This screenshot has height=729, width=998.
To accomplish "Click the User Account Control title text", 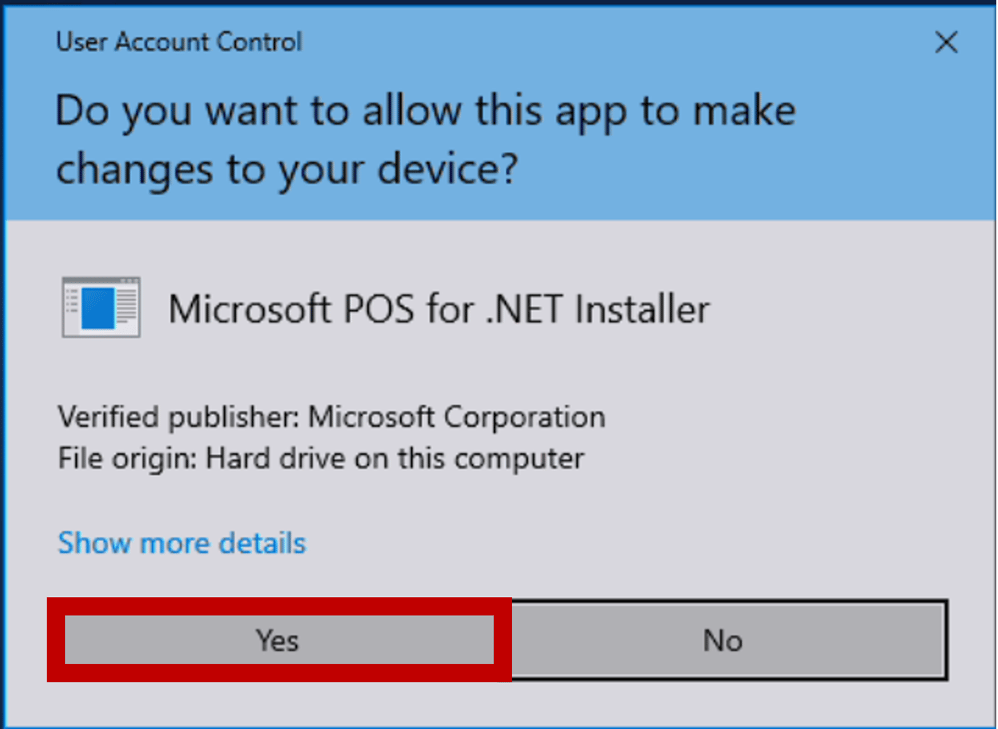I will [x=178, y=43].
